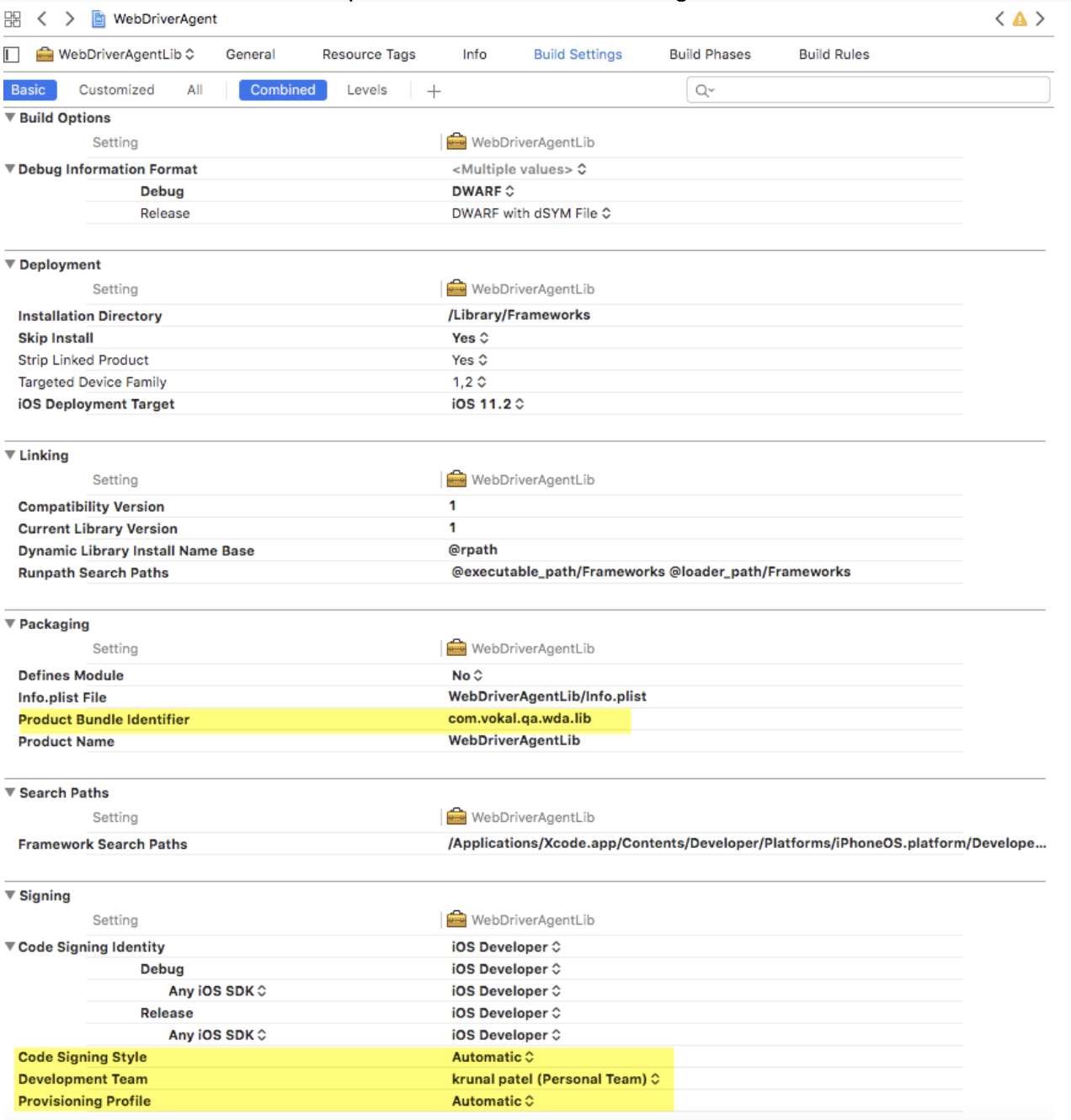Open Skip Install Yes popup

point(470,338)
